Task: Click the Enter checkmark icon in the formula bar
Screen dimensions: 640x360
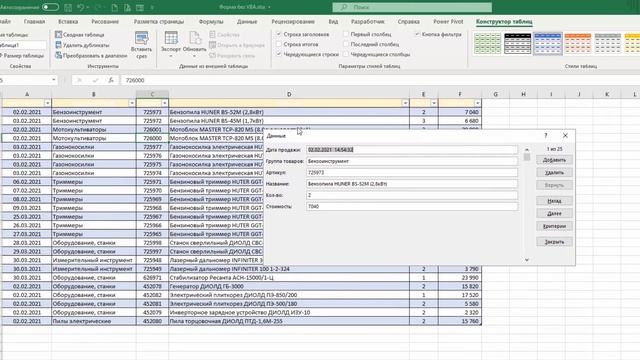Action: pos(96,80)
